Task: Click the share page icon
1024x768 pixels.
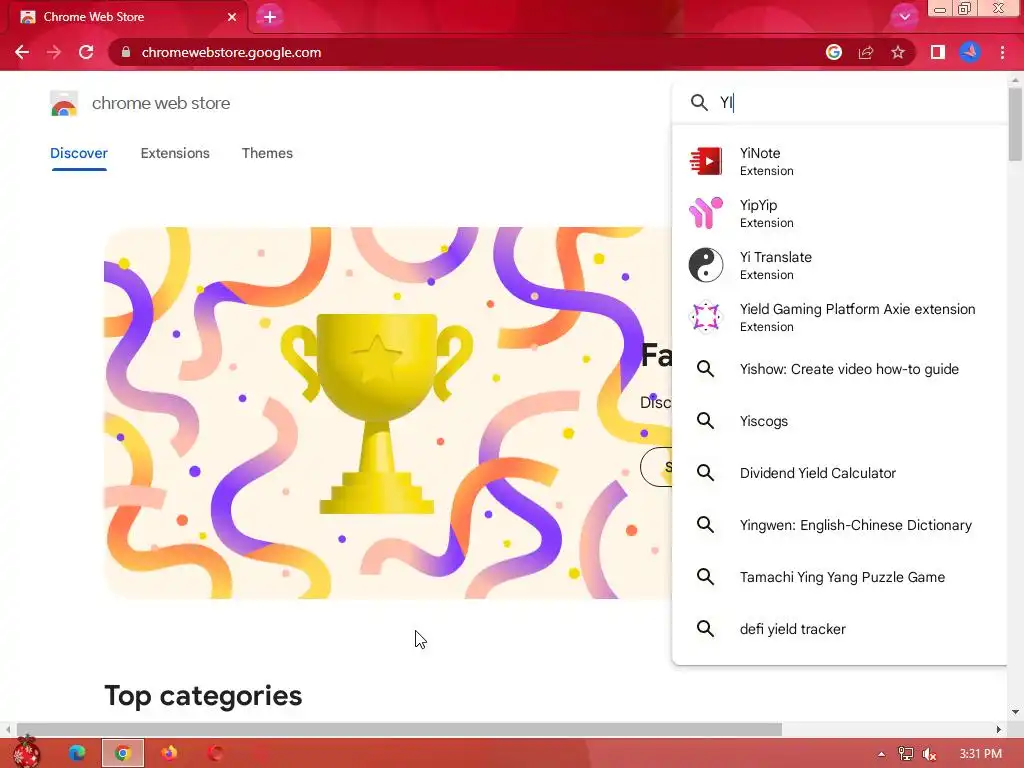Action: point(866,52)
